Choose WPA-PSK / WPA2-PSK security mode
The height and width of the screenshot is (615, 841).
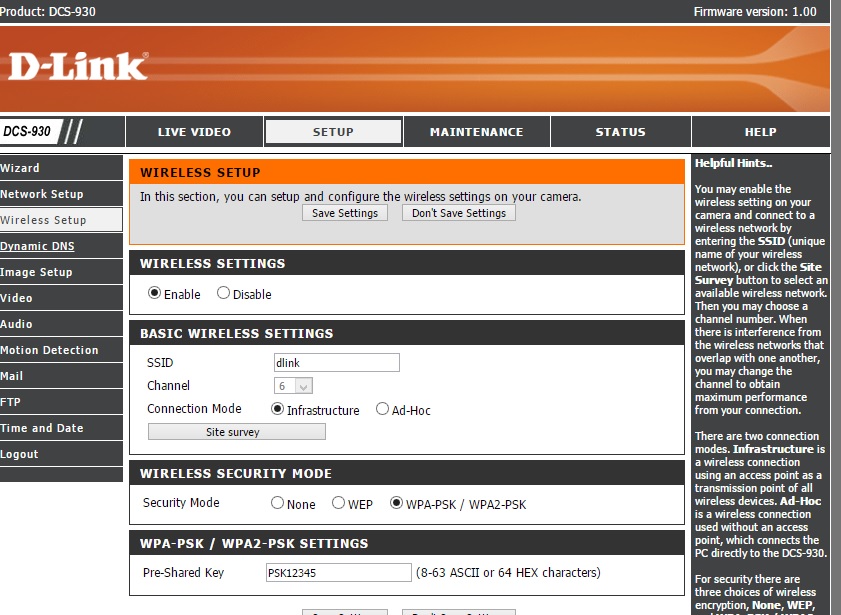pyautogui.click(x=396, y=502)
